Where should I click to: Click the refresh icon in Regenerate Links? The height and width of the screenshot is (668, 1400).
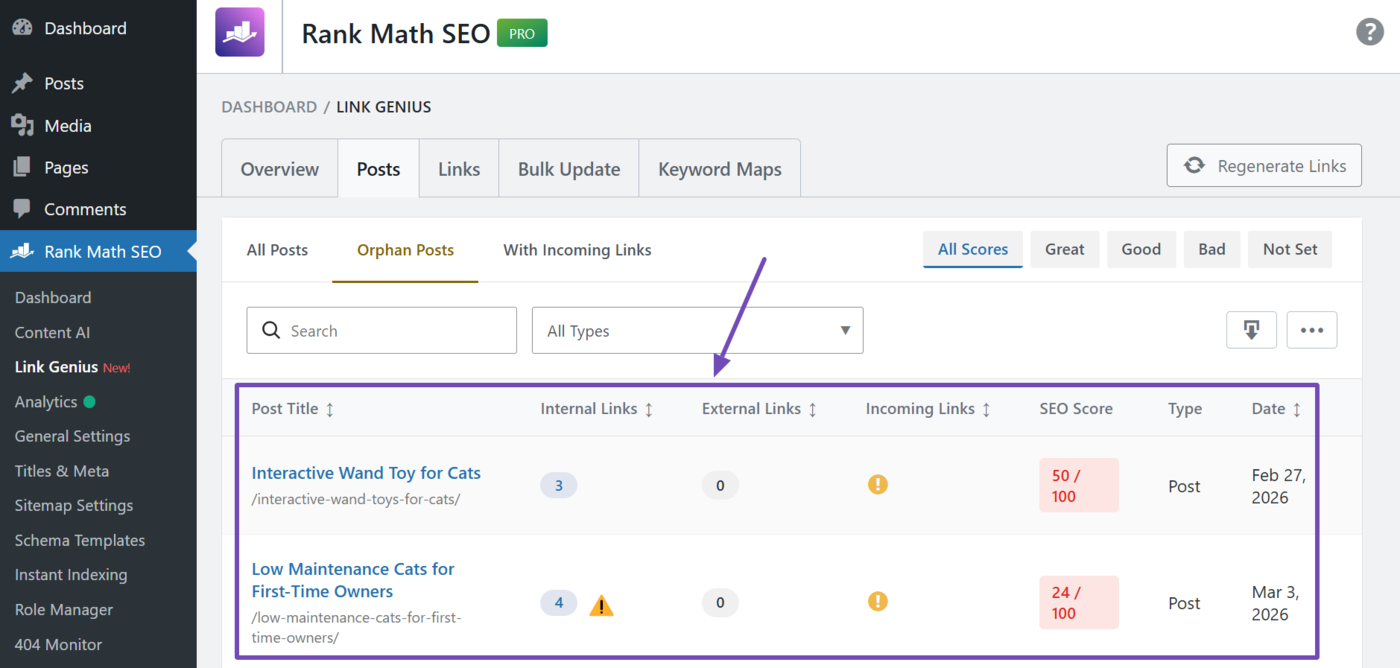point(1194,165)
